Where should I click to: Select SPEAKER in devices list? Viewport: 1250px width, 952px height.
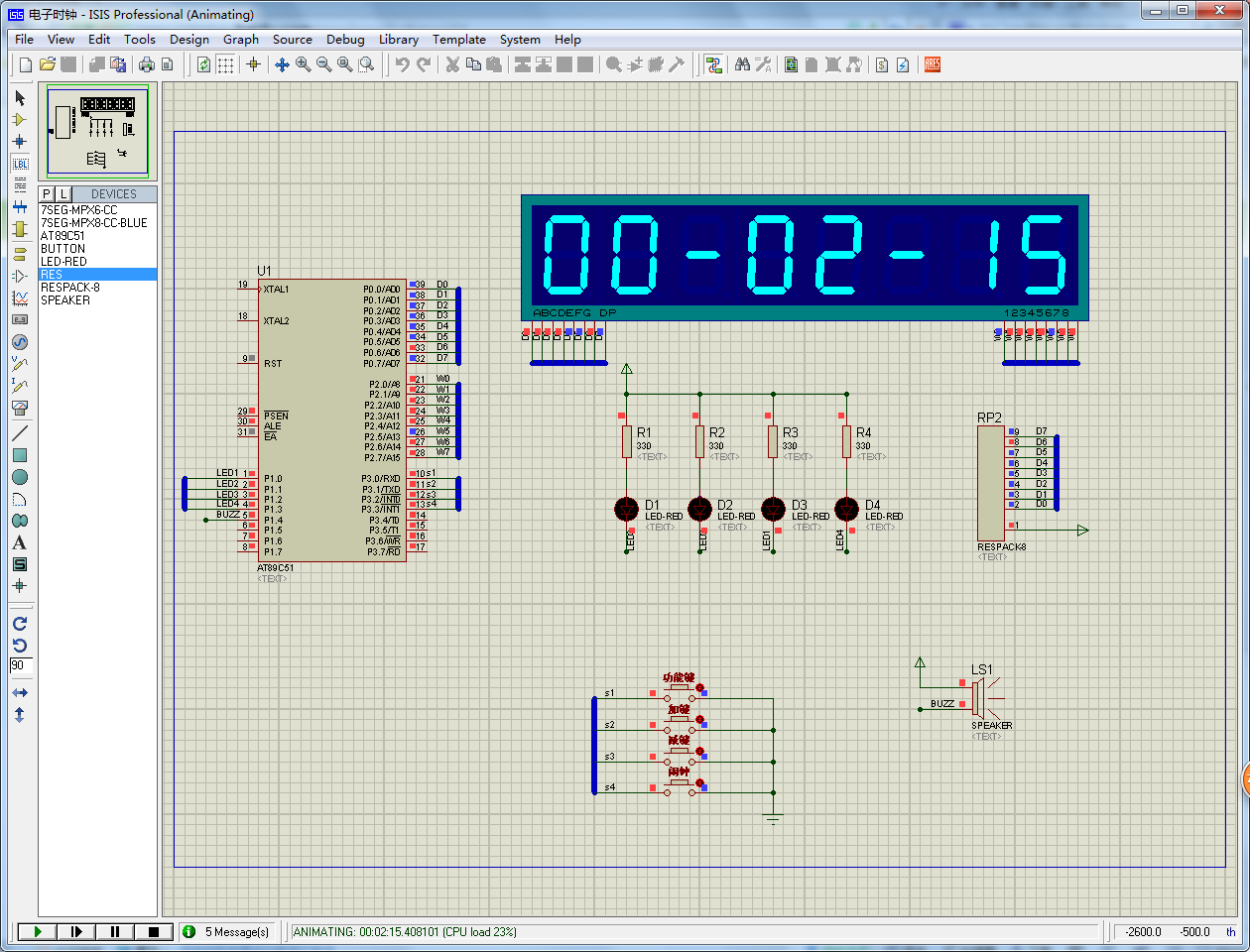65,300
